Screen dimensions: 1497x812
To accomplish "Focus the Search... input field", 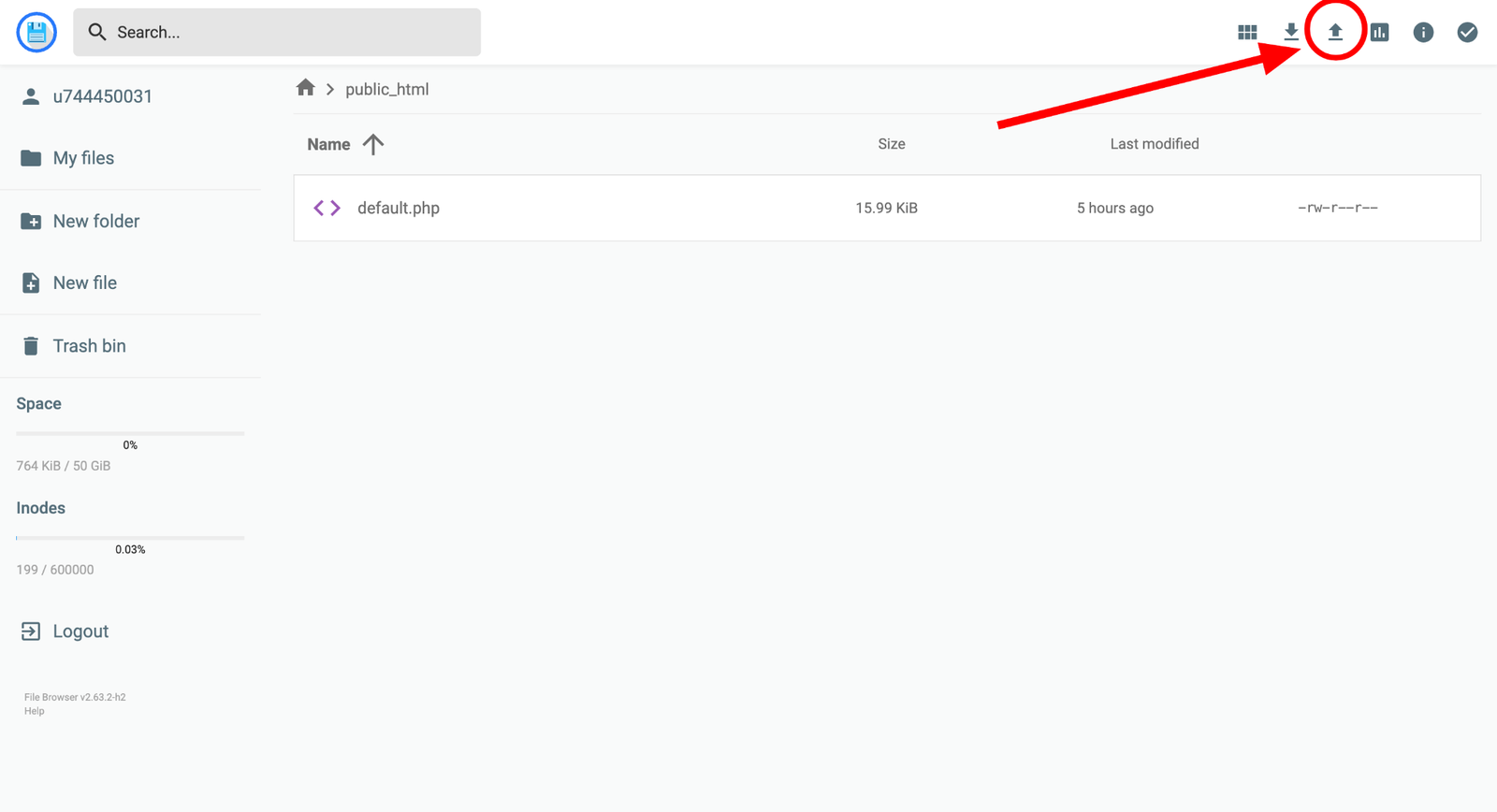I will (x=277, y=32).
